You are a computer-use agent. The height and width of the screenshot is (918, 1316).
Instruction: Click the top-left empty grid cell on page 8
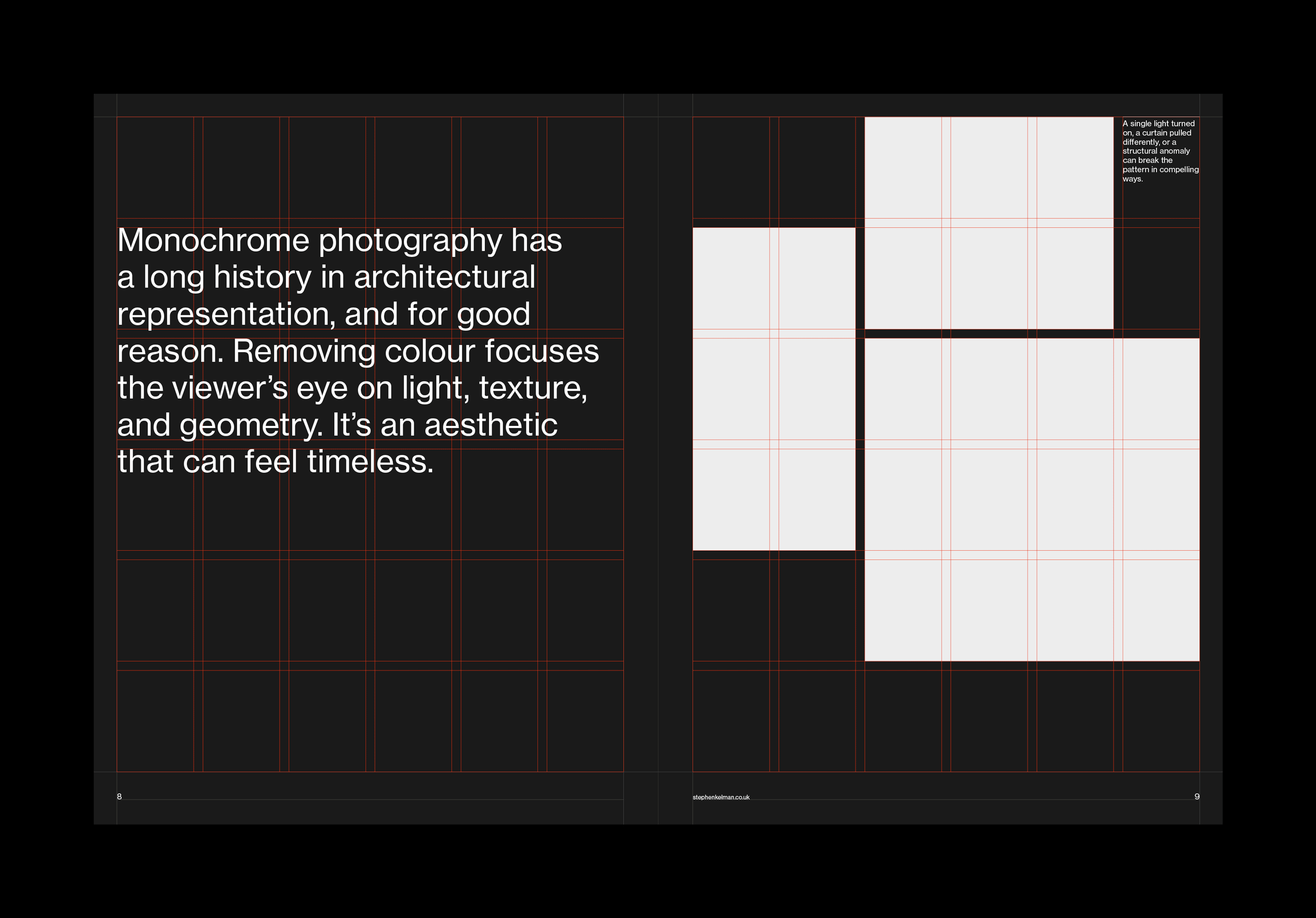[155, 167]
